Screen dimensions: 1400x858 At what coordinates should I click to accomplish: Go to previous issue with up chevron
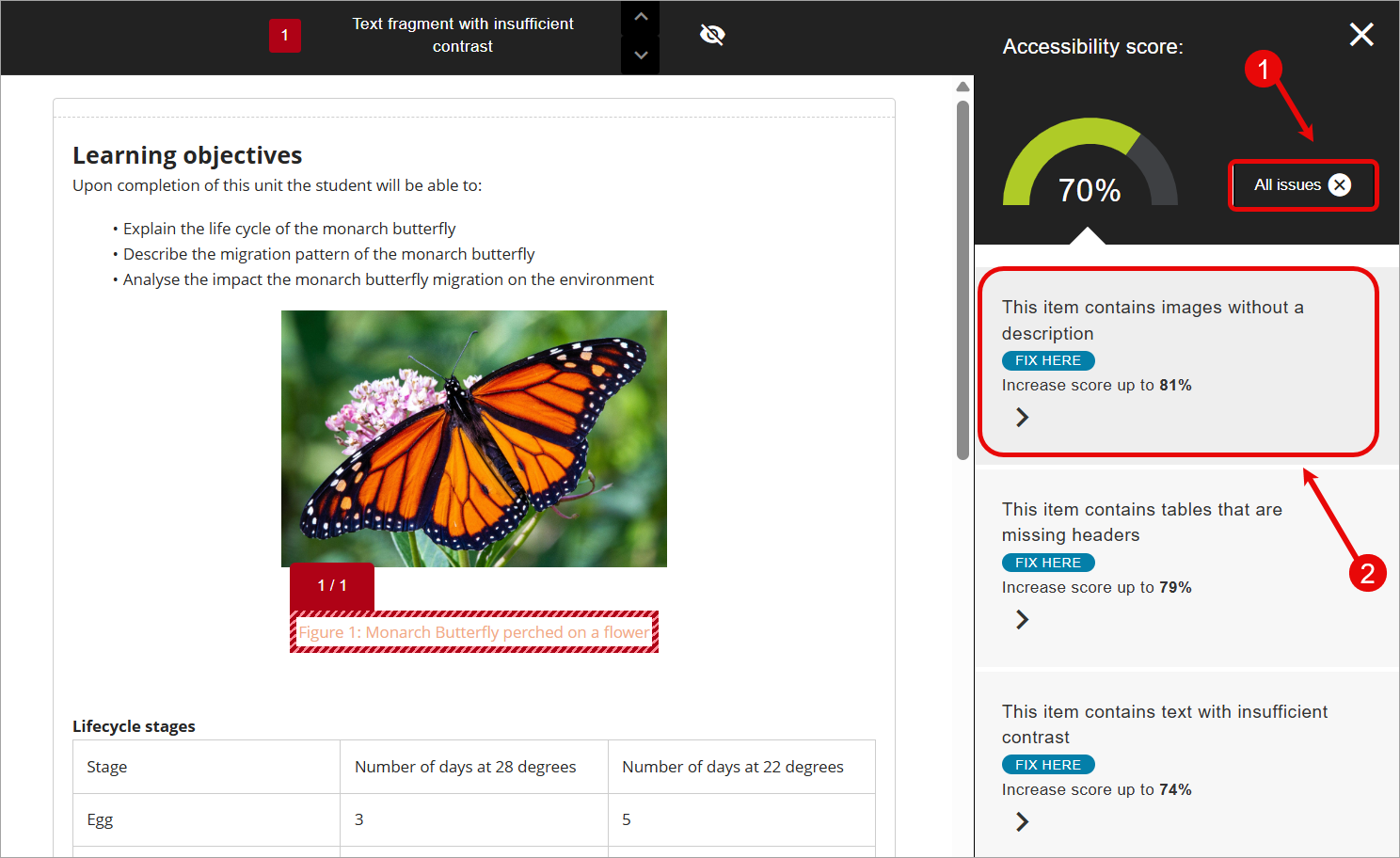pos(641,18)
